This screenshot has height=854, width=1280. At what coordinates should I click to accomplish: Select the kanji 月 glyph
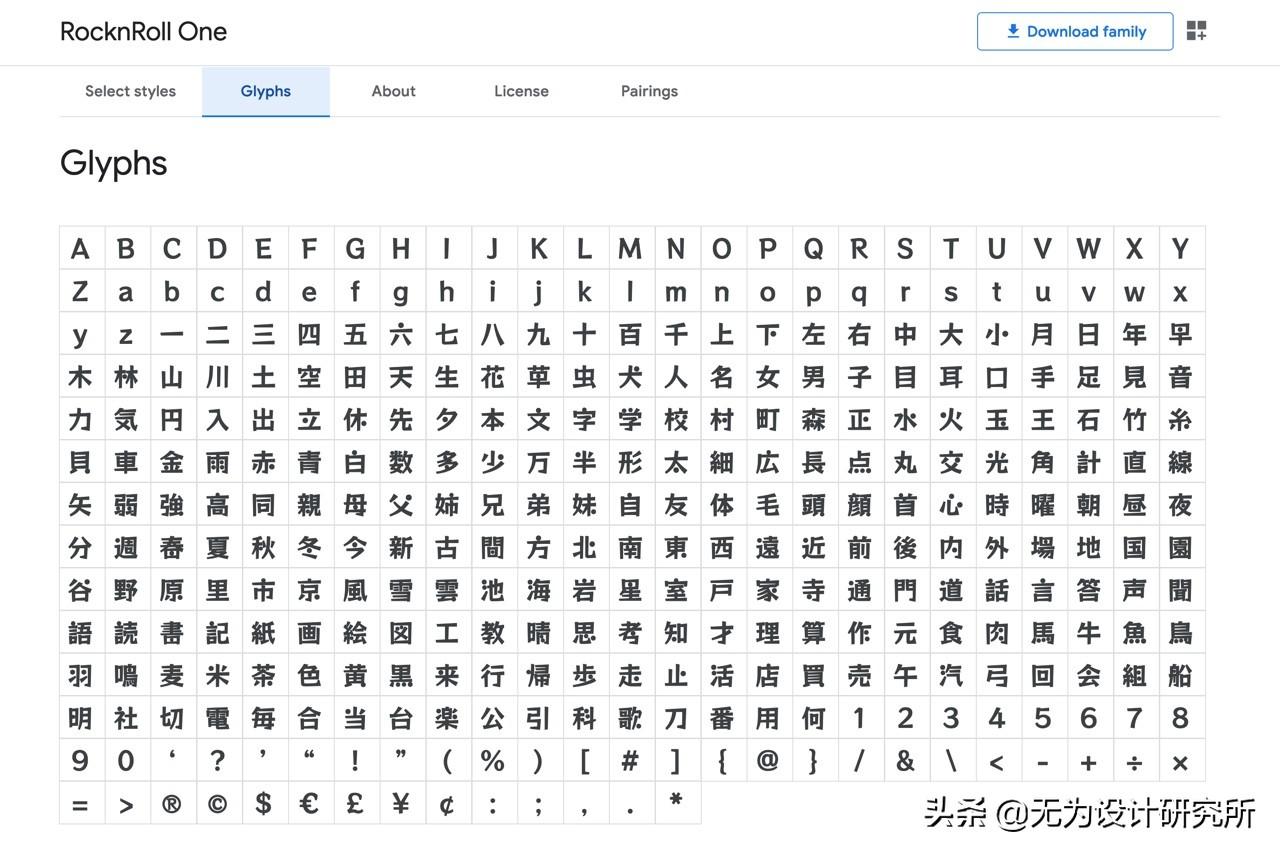(1043, 334)
